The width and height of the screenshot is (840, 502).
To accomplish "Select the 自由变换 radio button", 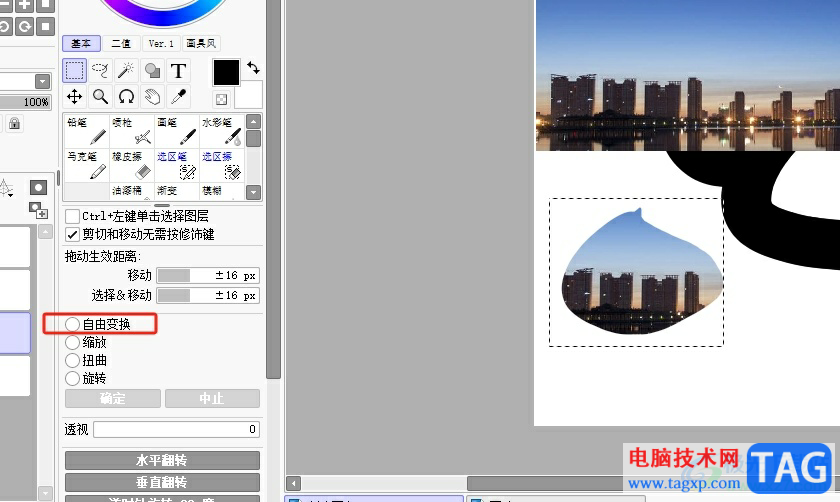I will click(x=72, y=324).
